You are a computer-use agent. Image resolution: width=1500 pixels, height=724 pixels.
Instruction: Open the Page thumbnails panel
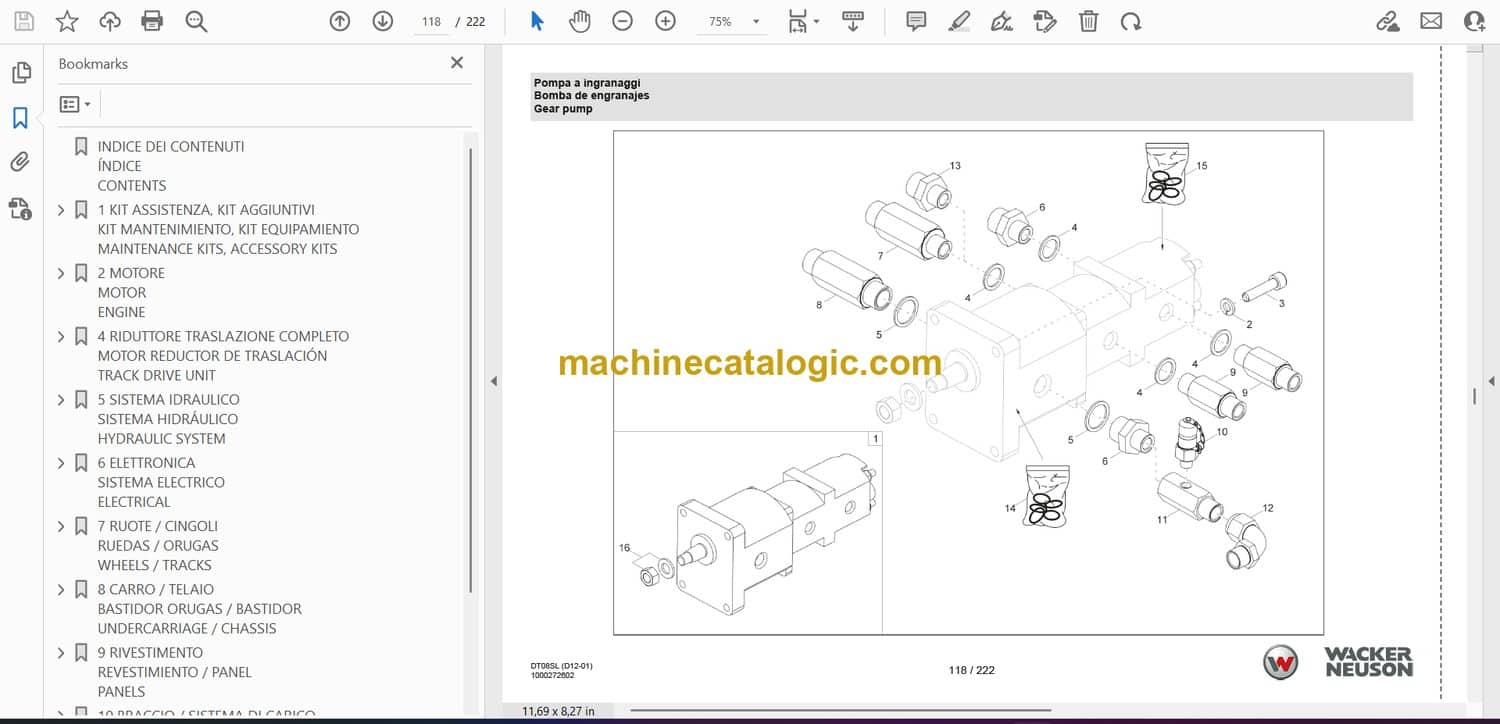(x=20, y=73)
